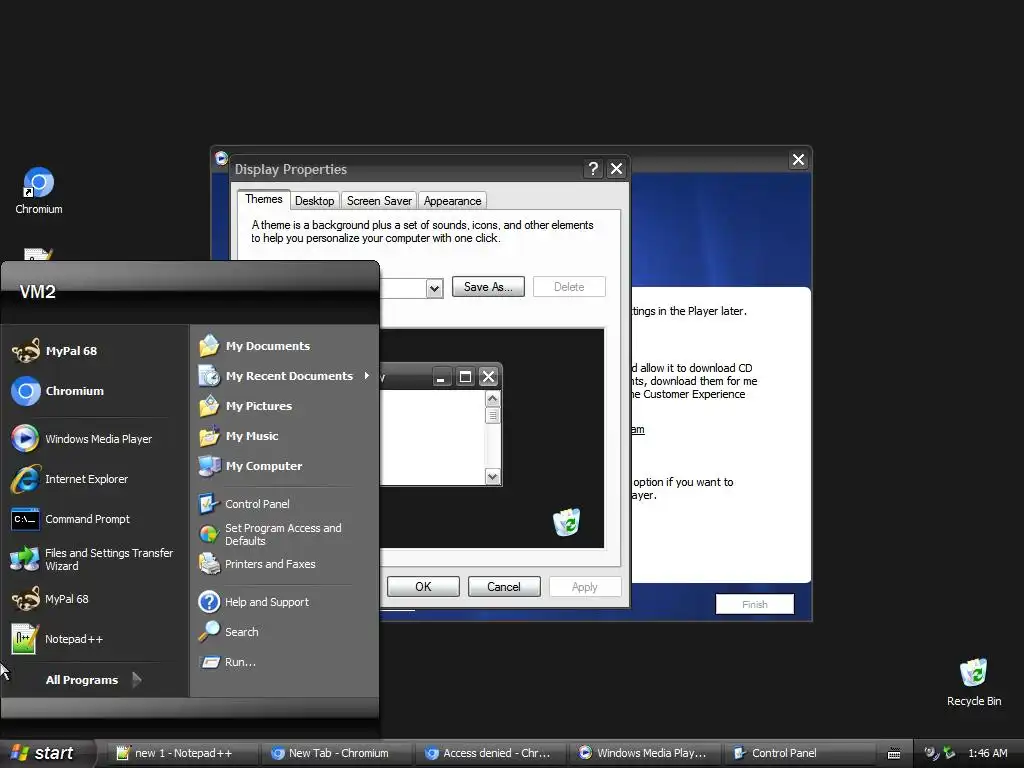
Task: Switch to the Screen Saver tab
Action: (x=379, y=201)
